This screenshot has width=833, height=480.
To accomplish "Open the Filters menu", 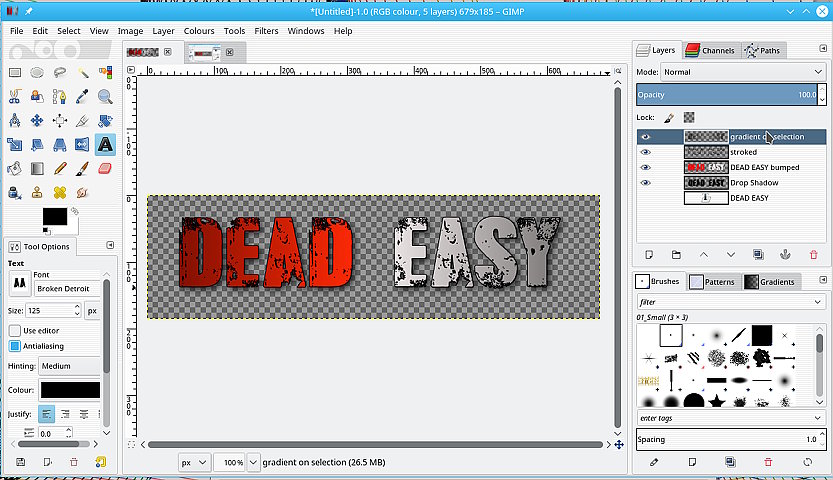I will click(266, 31).
